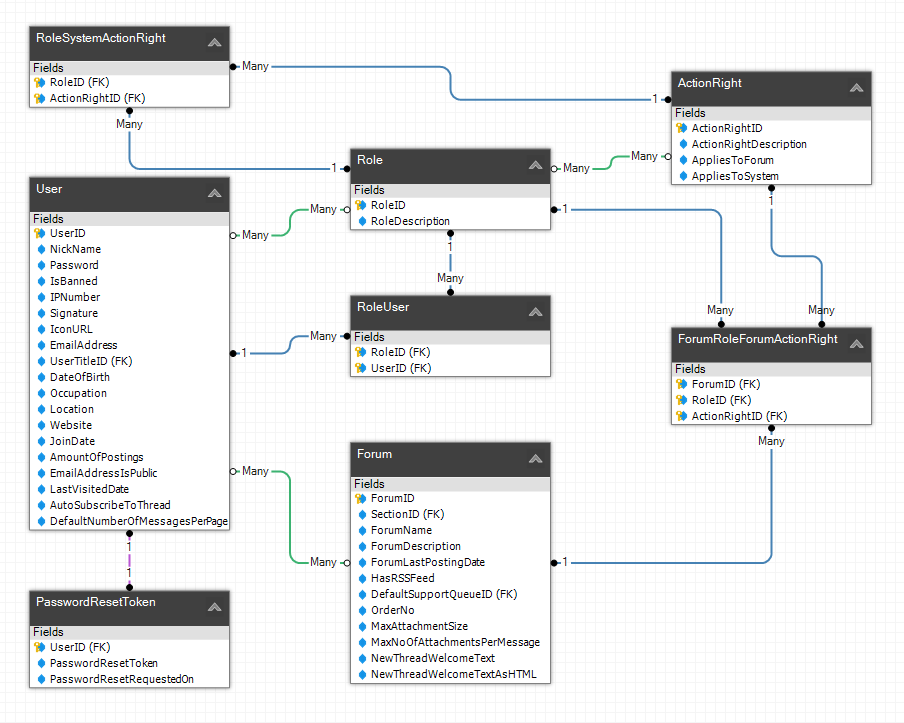Select IconURL field in User
Viewport: 904px width, 723px height.
129,329
